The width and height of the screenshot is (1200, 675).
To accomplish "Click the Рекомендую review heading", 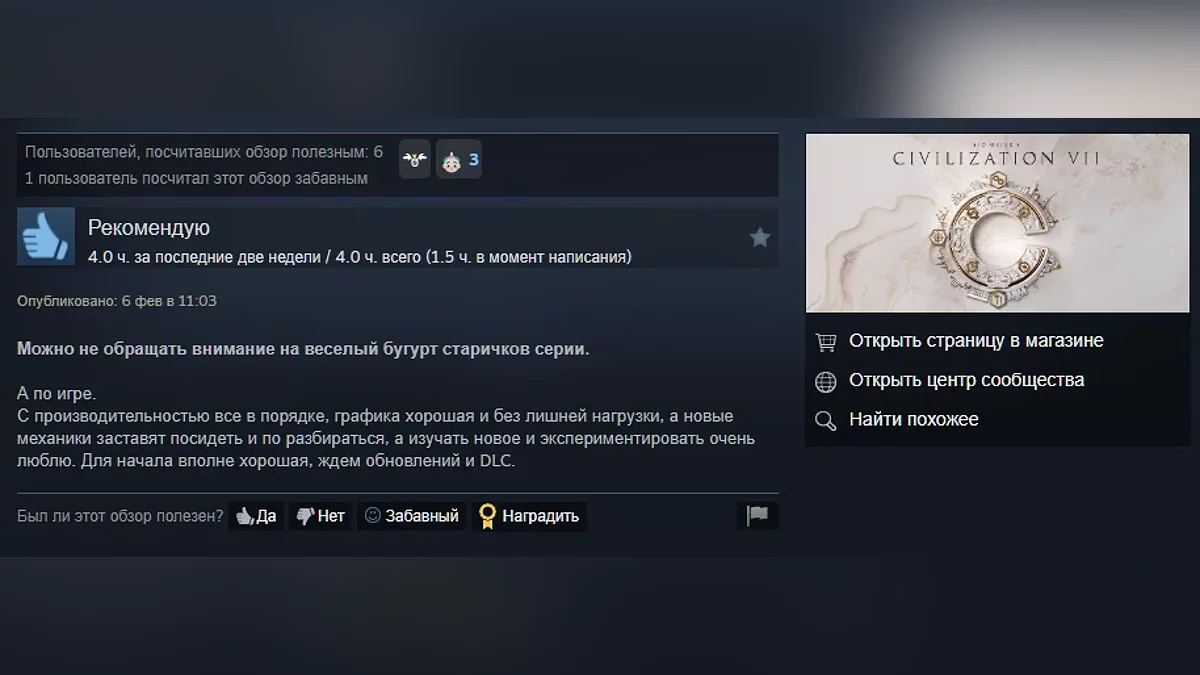I will 149,228.
